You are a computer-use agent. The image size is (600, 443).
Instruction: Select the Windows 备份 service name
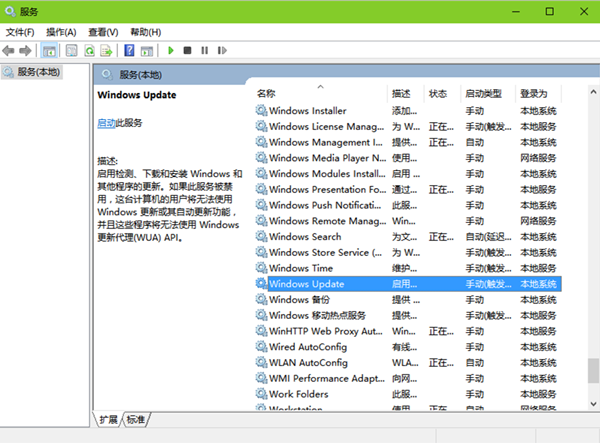[299, 299]
